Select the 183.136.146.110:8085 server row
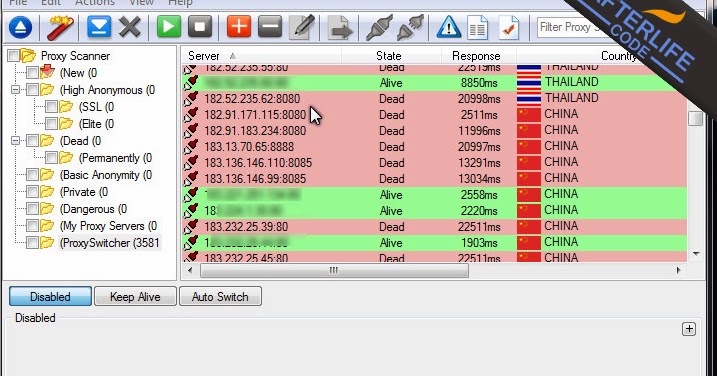717x376 pixels. click(434, 163)
